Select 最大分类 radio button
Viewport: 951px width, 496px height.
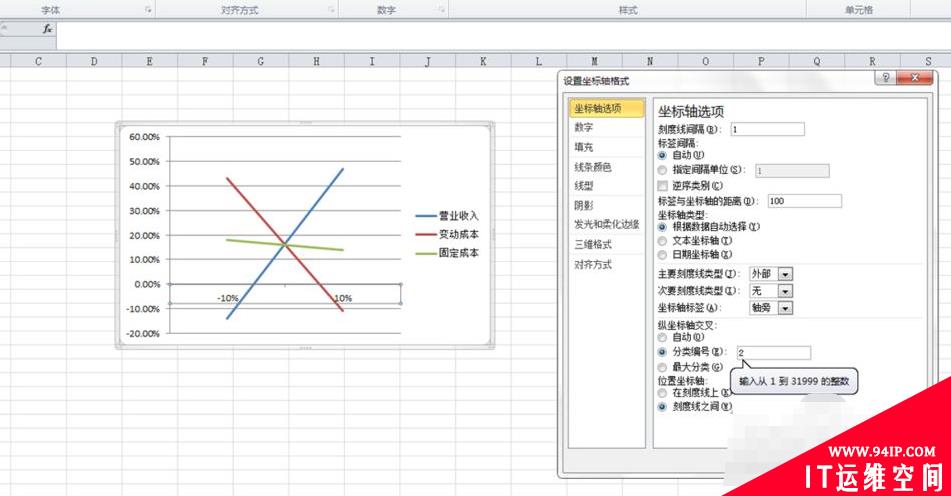pos(662,367)
